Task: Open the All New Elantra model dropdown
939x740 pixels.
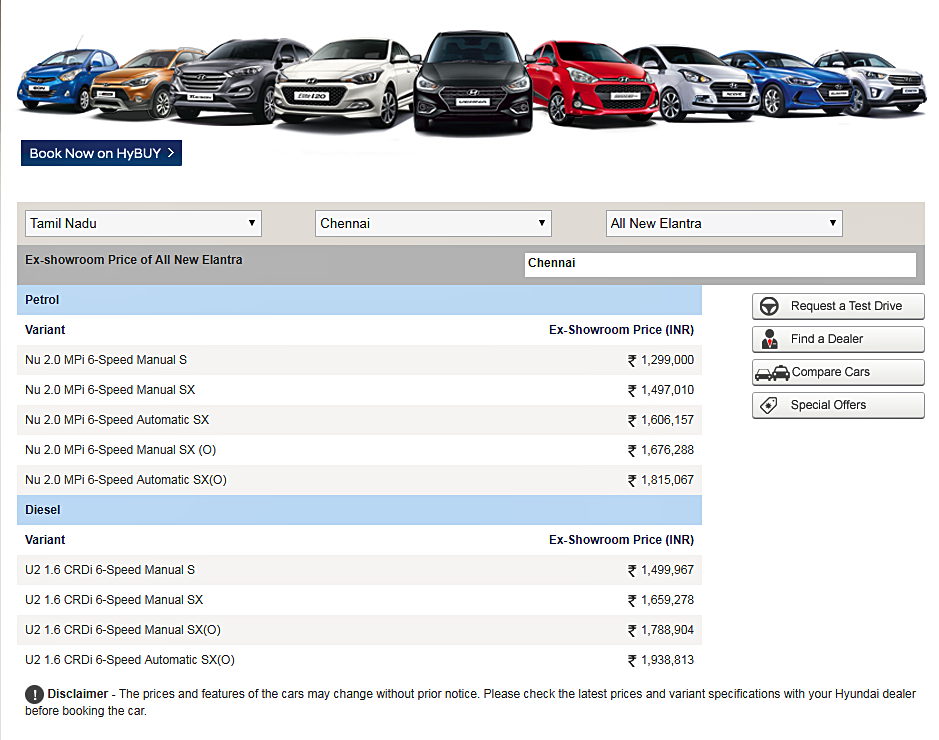Action: point(724,223)
